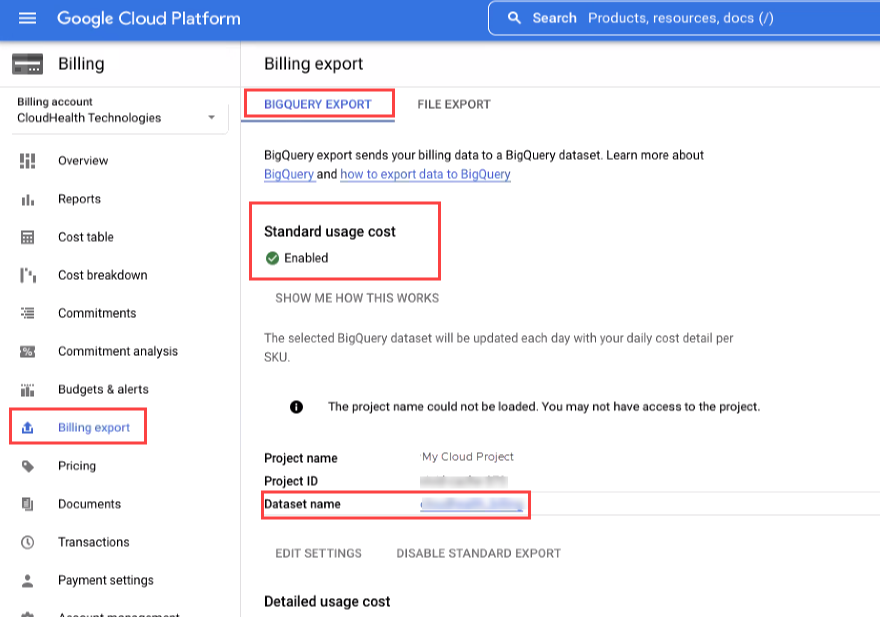
Task: Click the Transactions clock icon
Action: [x=28, y=542]
